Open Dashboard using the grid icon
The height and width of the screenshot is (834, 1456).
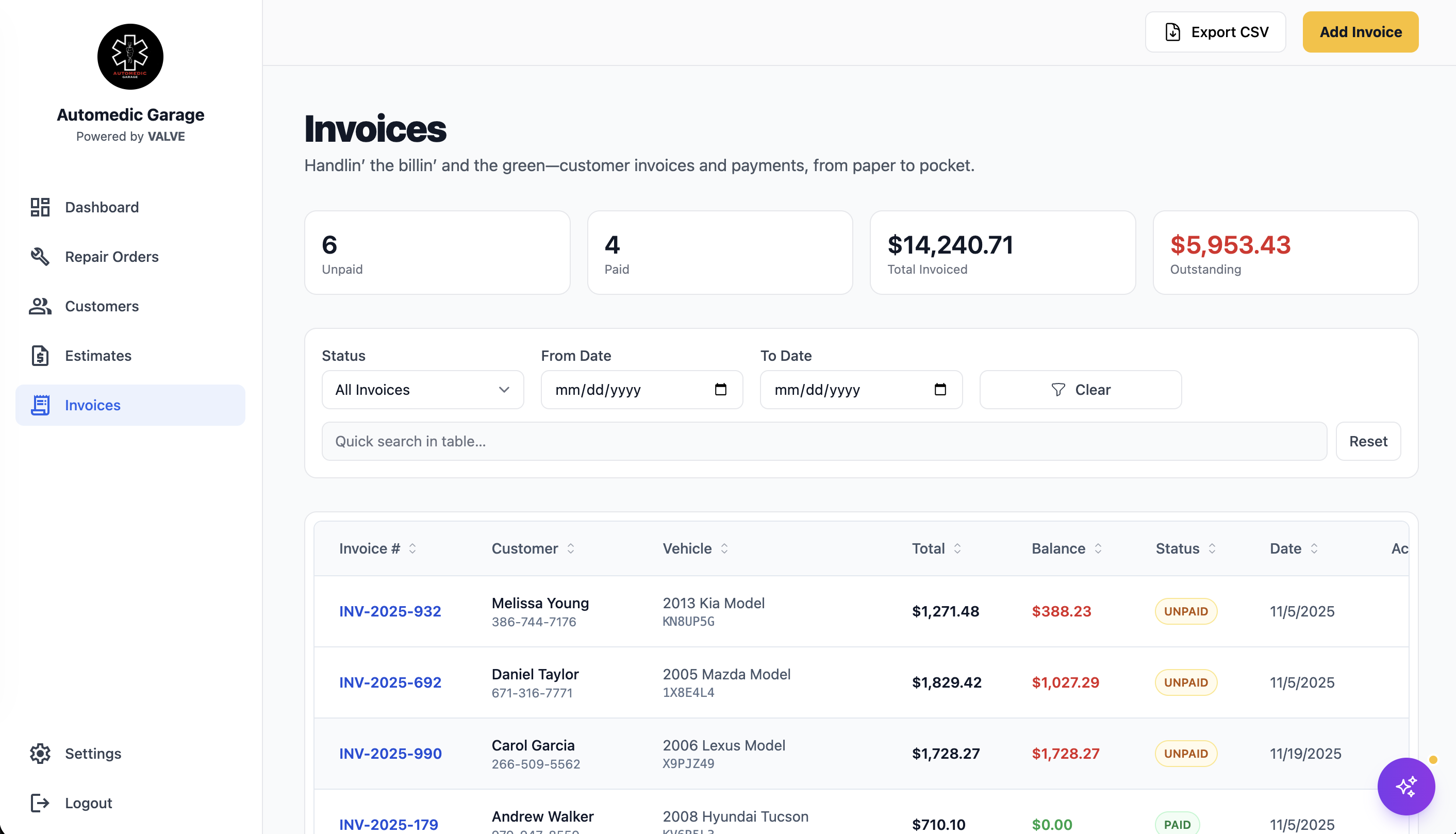pyautogui.click(x=39, y=207)
